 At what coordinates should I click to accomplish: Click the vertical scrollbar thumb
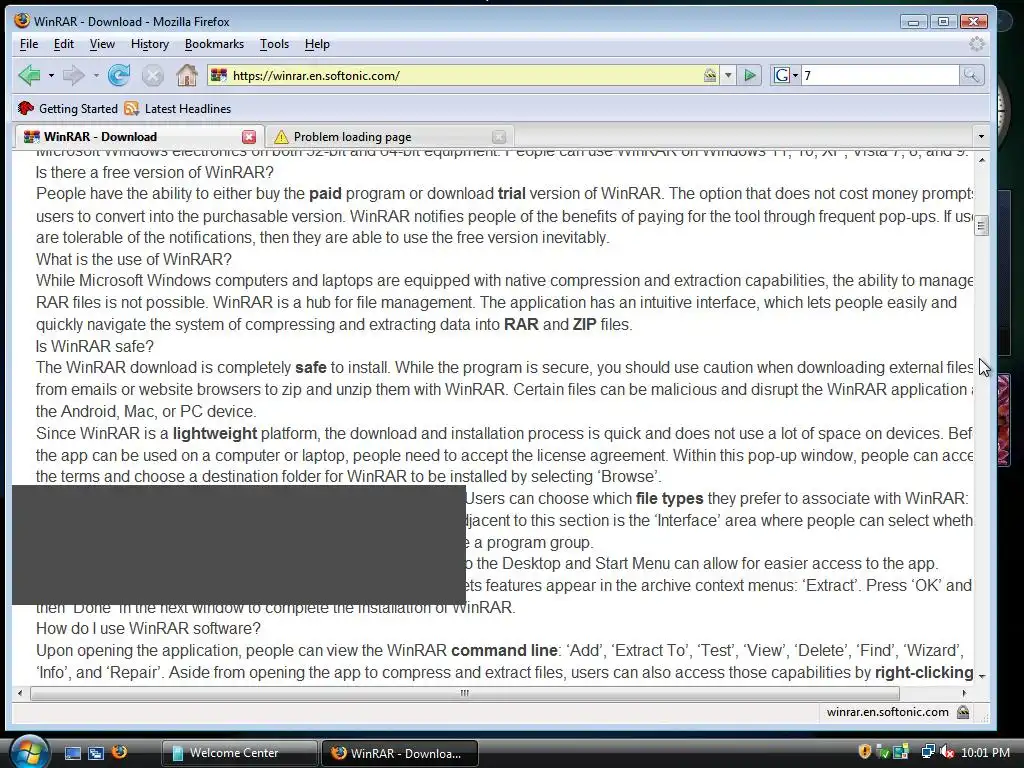tap(981, 226)
